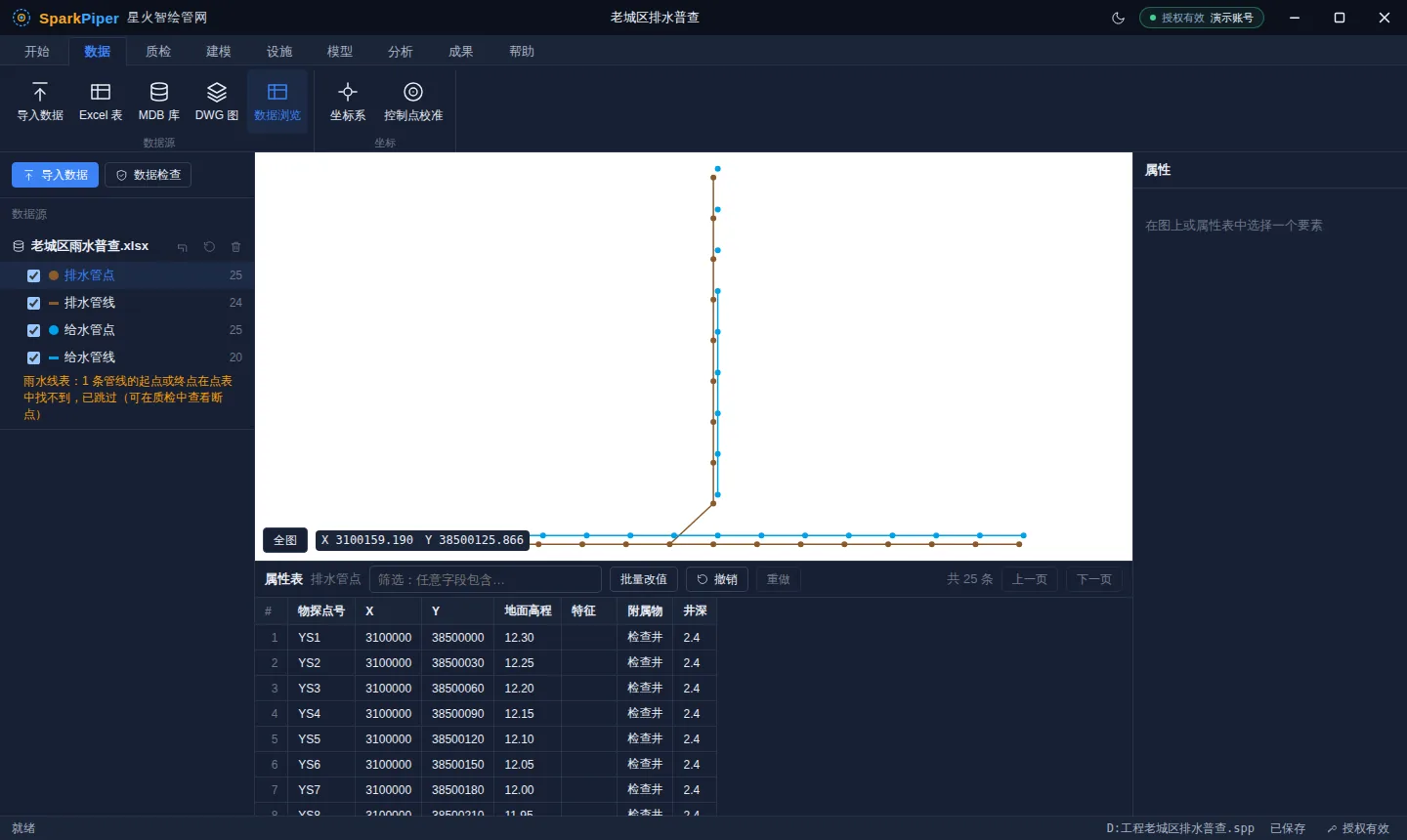Image resolution: width=1407 pixels, height=840 pixels.
Task: Click the 全图 full extent button
Action: click(x=285, y=540)
